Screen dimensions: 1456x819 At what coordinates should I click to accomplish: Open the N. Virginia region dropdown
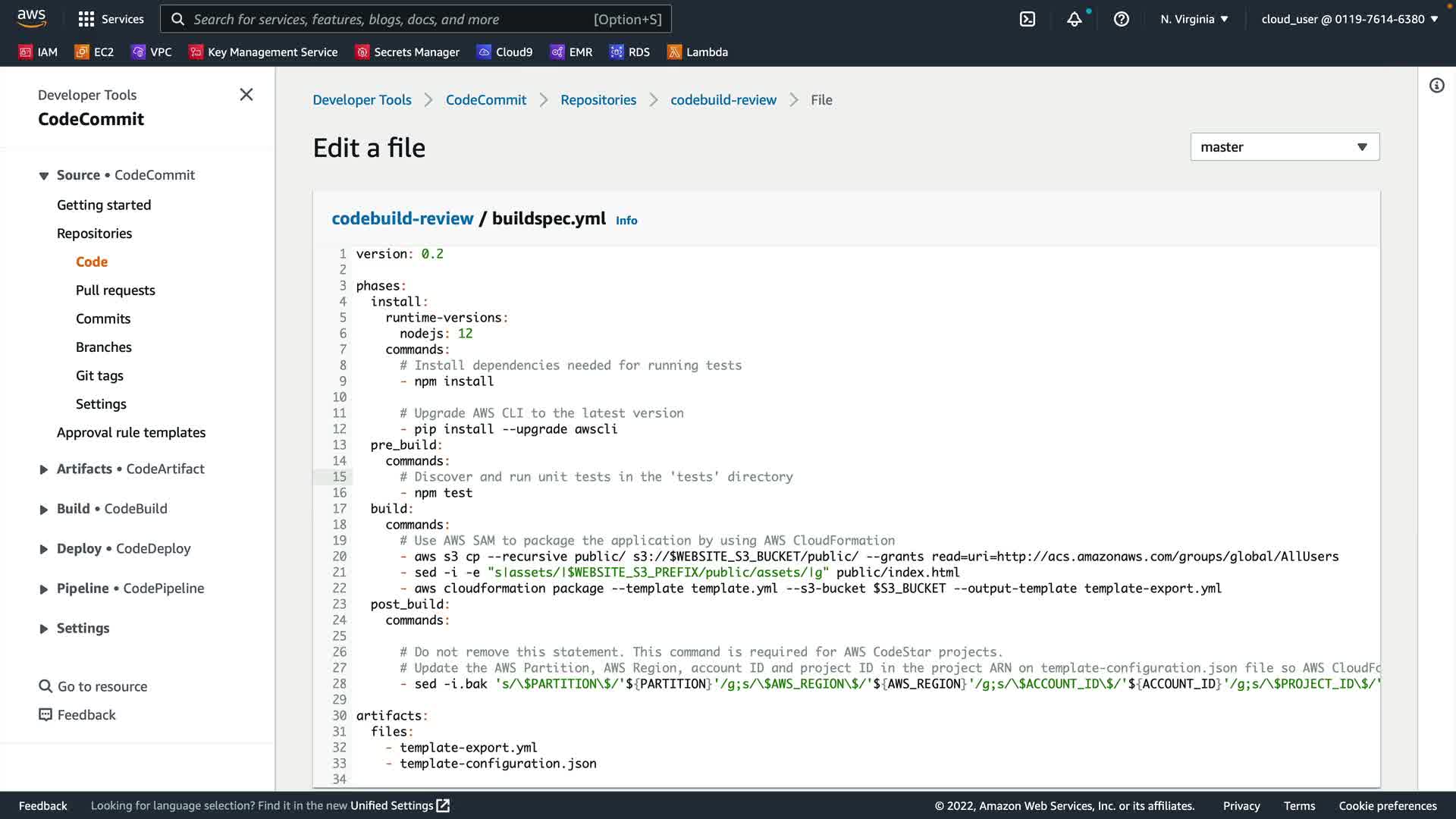coord(1194,19)
